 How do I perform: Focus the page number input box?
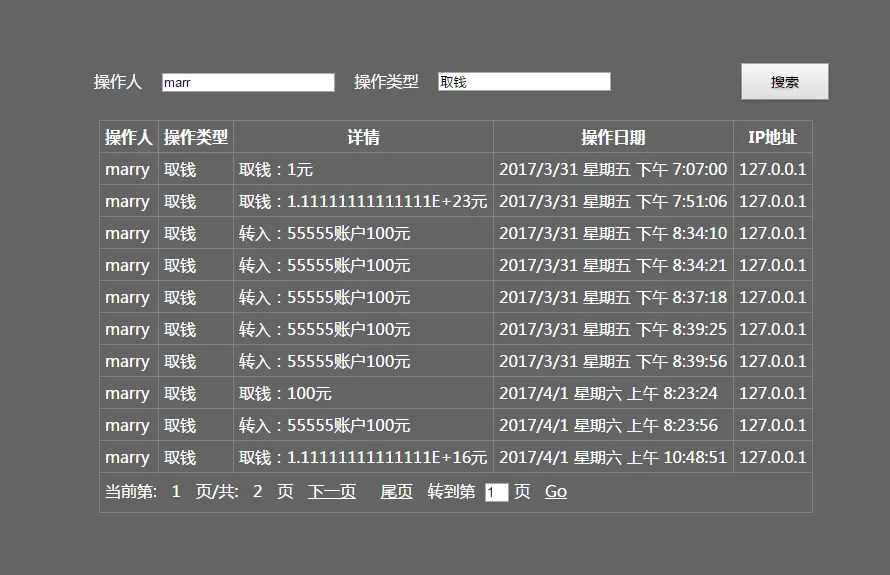pos(497,492)
